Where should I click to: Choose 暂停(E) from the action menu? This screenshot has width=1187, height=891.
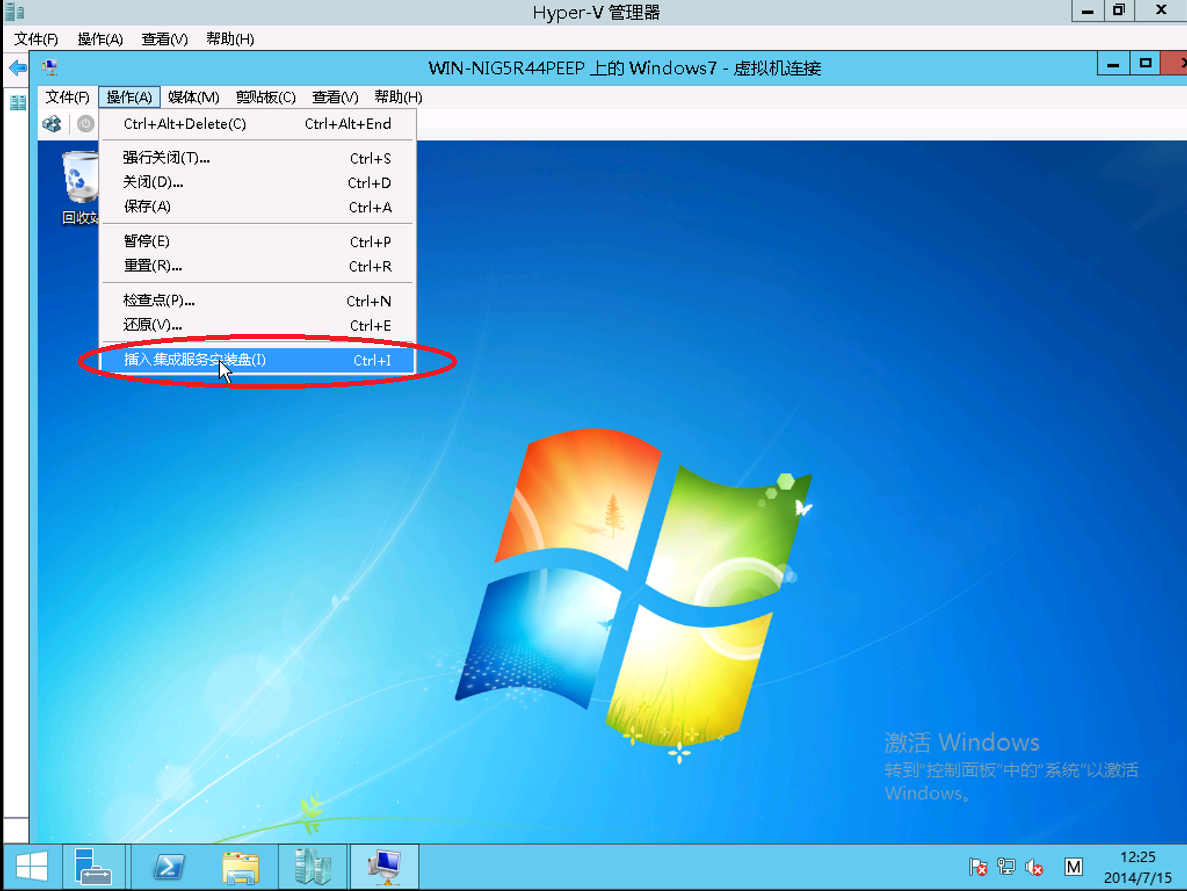point(257,241)
